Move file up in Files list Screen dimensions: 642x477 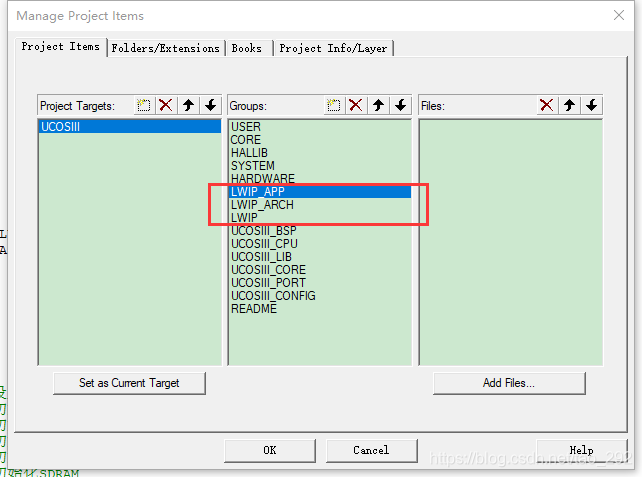[x=569, y=106]
